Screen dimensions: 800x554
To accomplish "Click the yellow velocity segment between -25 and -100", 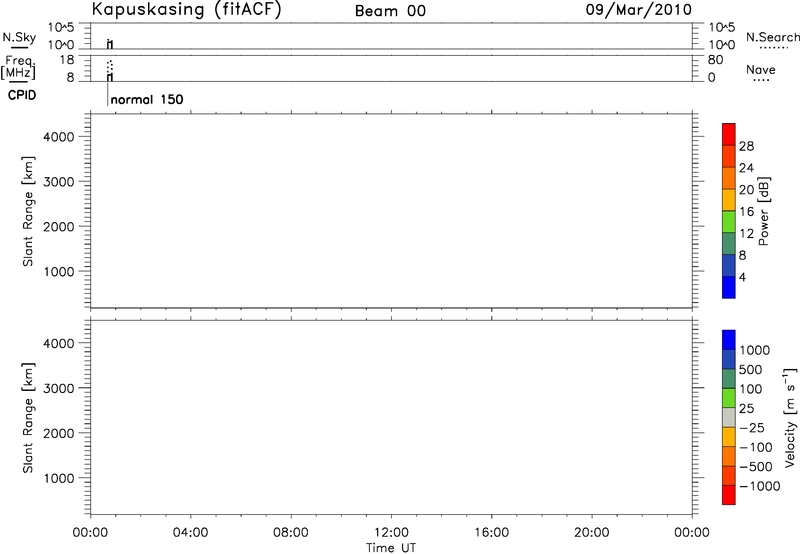I will [729, 437].
